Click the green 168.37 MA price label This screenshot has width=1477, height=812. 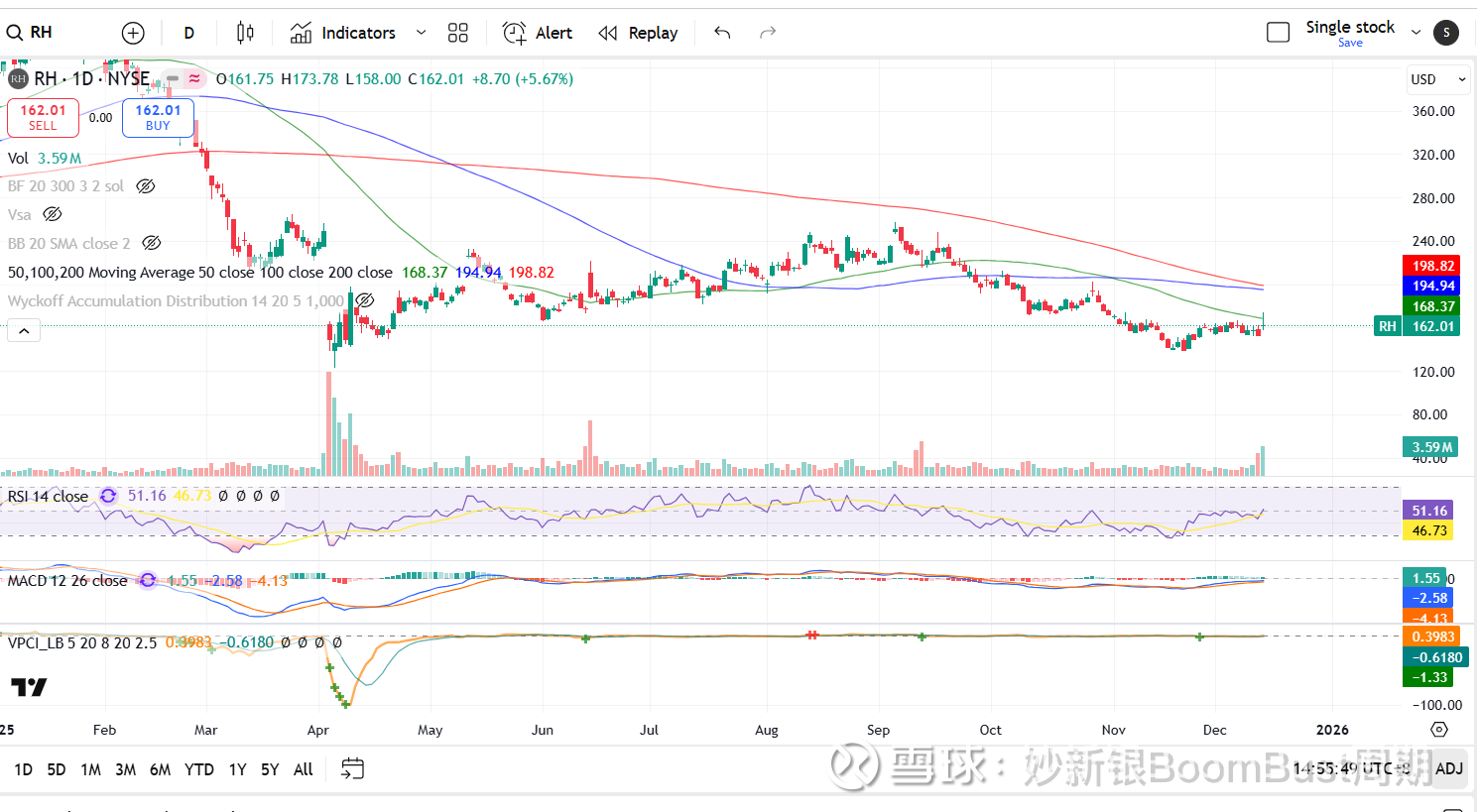(1430, 306)
